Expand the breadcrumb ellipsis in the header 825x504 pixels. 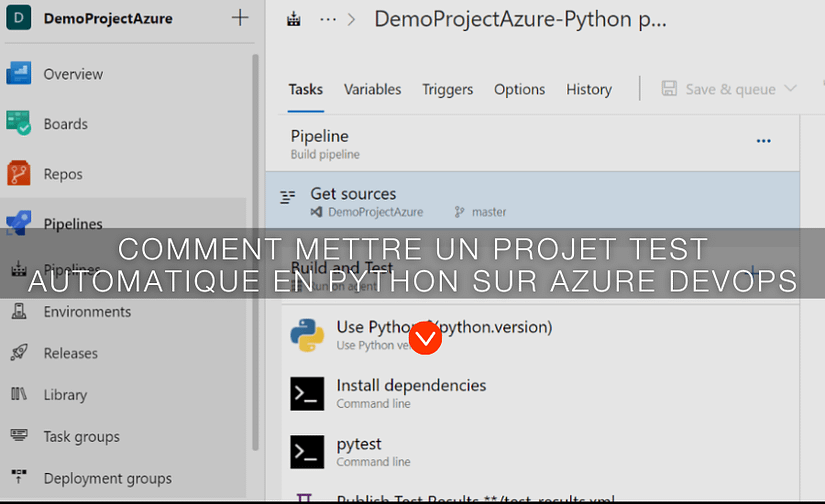coord(328,19)
